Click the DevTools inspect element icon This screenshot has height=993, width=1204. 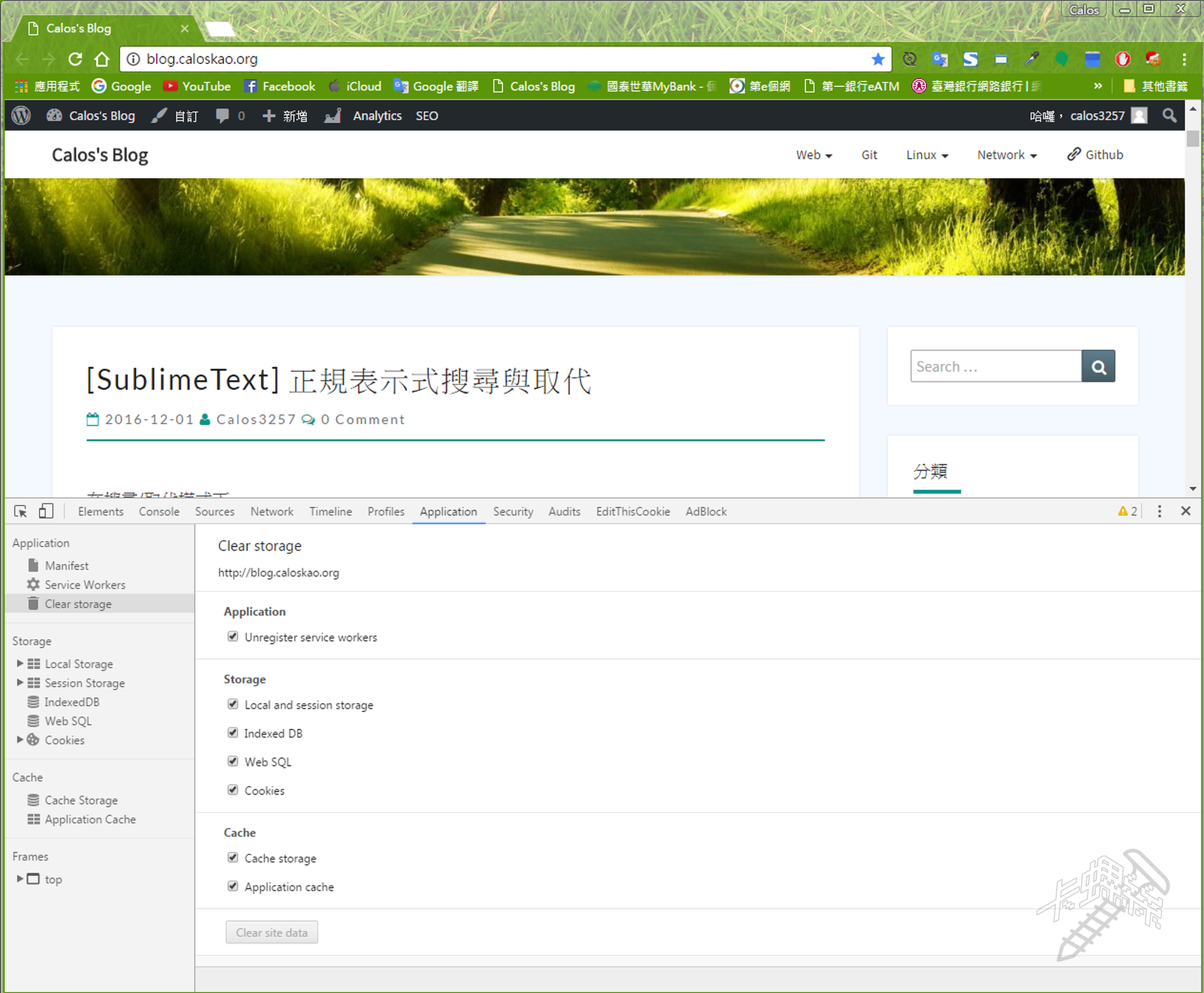(x=20, y=511)
